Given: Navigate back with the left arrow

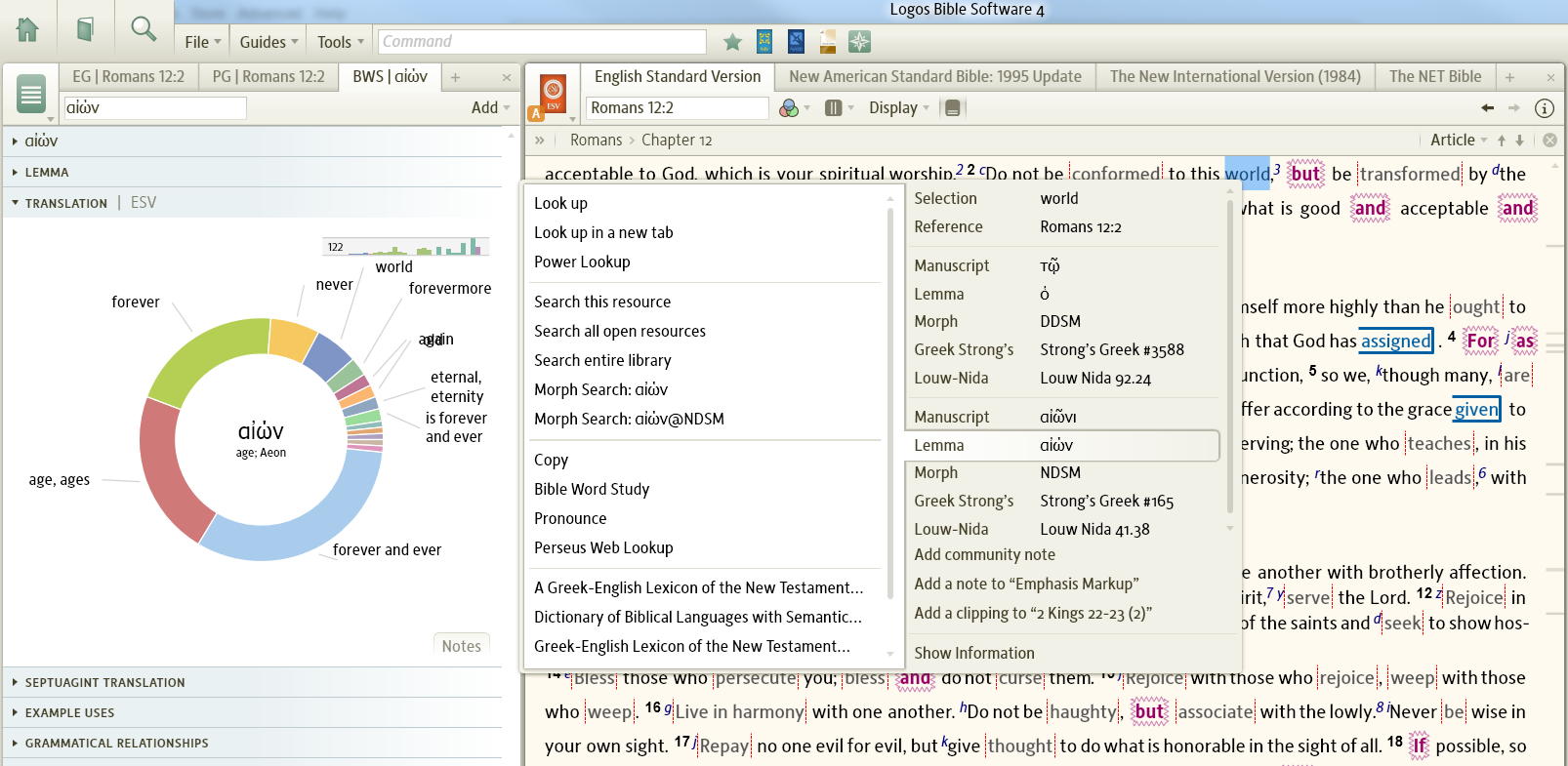Looking at the screenshot, I should (x=1487, y=108).
